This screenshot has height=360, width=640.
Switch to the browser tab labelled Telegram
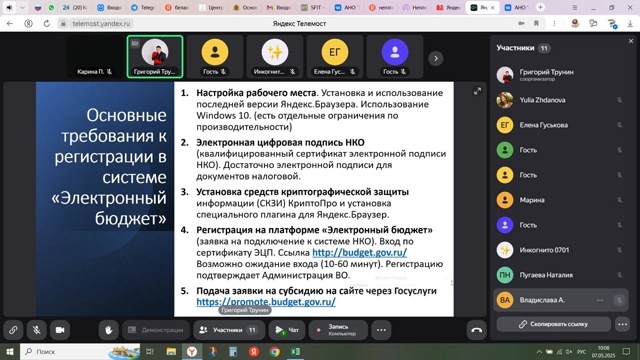pyautogui.click(x=142, y=7)
